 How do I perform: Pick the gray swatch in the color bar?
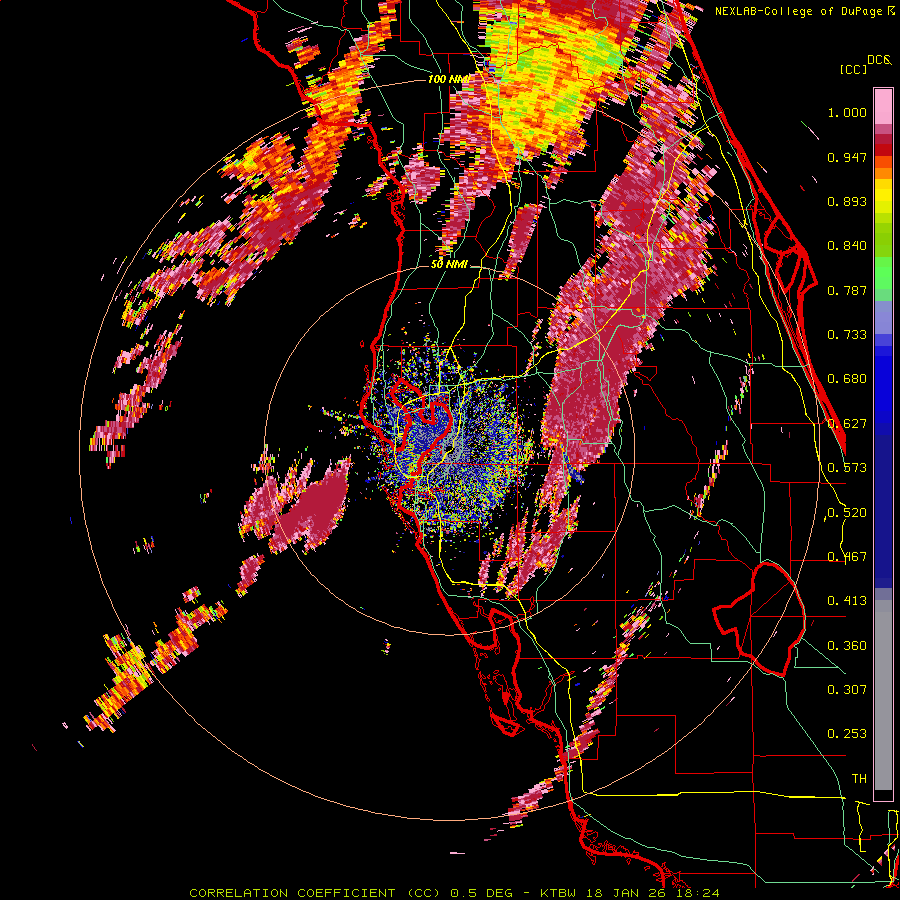pos(883,695)
